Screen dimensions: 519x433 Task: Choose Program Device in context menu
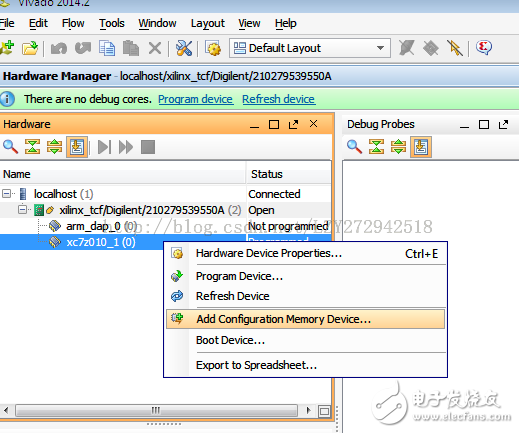coord(305,276)
